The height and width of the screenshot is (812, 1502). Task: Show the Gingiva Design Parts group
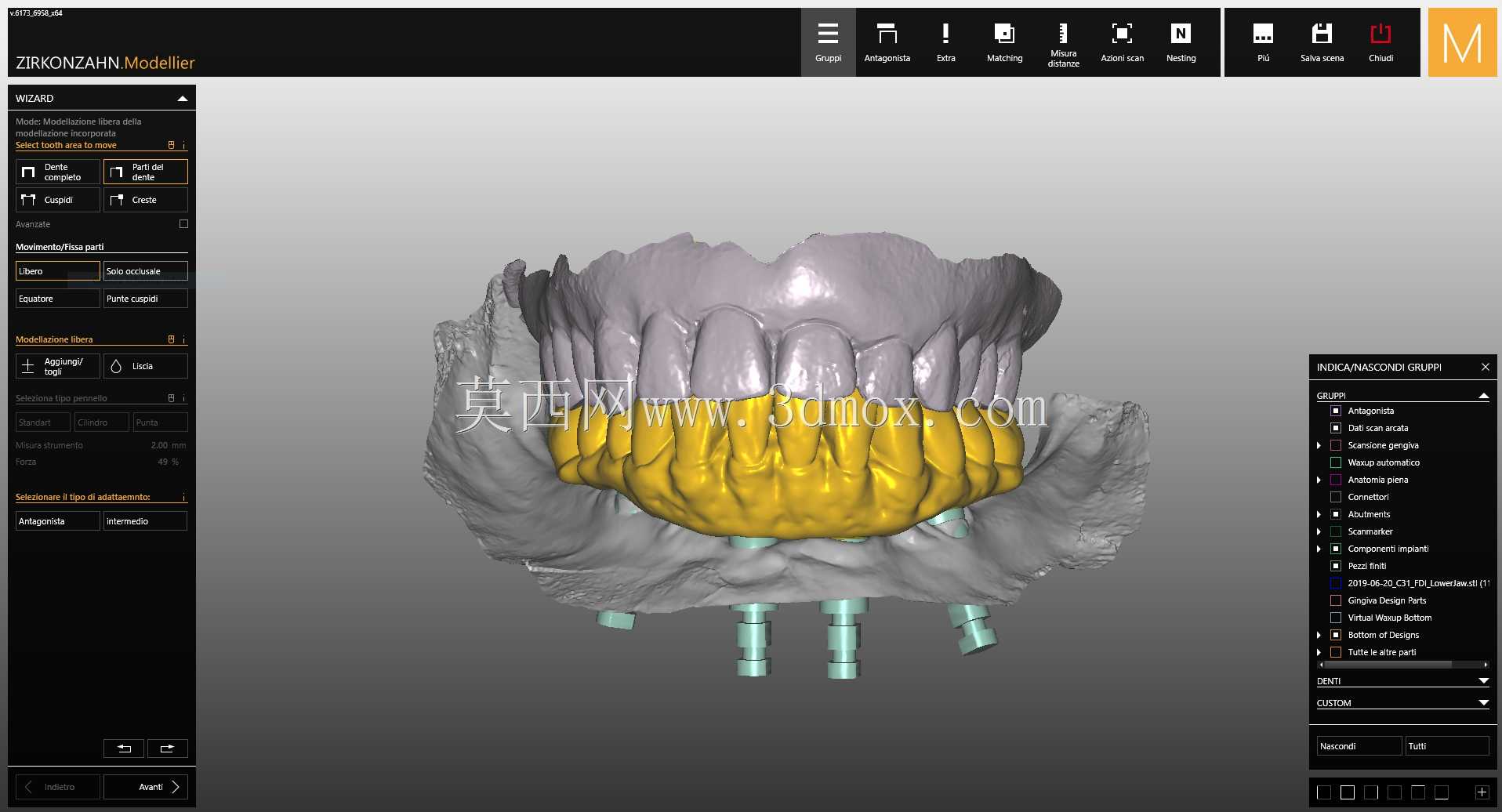(x=1336, y=600)
